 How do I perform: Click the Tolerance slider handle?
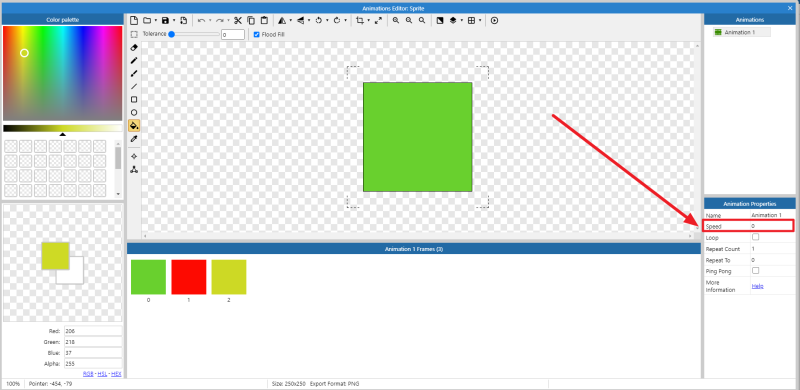click(x=171, y=34)
